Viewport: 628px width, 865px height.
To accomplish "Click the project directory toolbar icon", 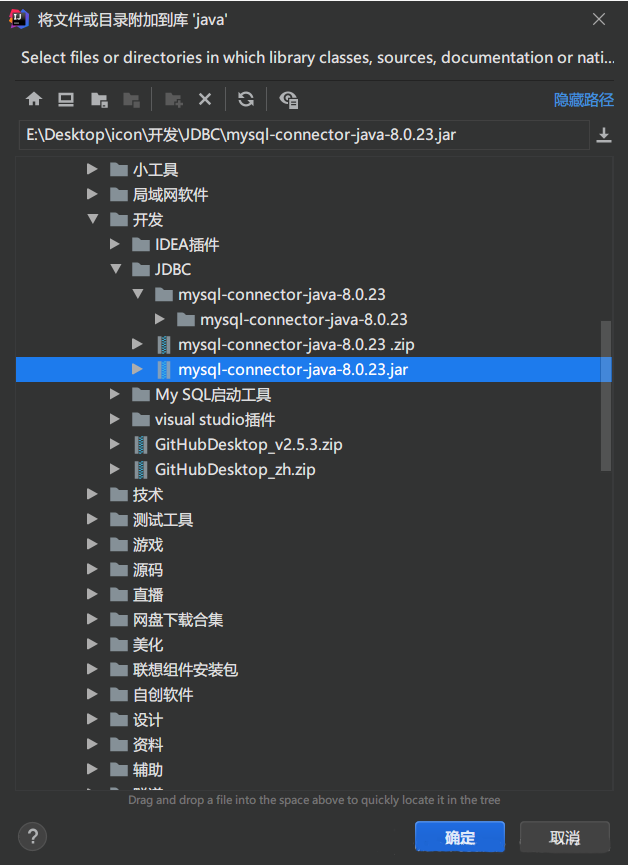I will point(99,99).
